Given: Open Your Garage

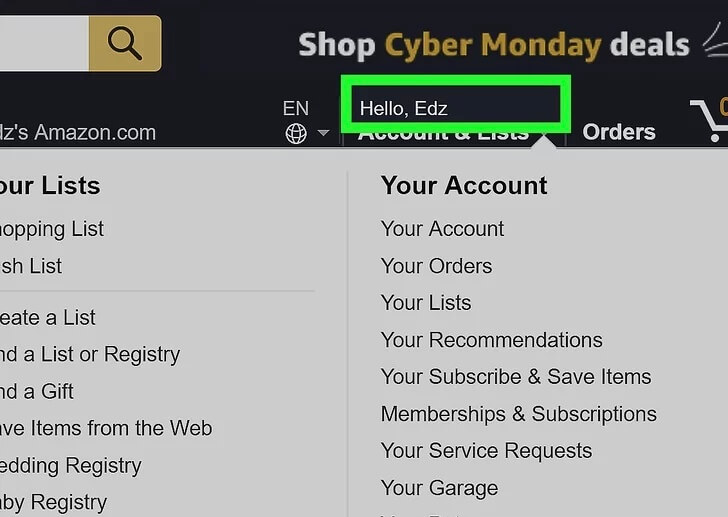Looking at the screenshot, I should point(438,488).
